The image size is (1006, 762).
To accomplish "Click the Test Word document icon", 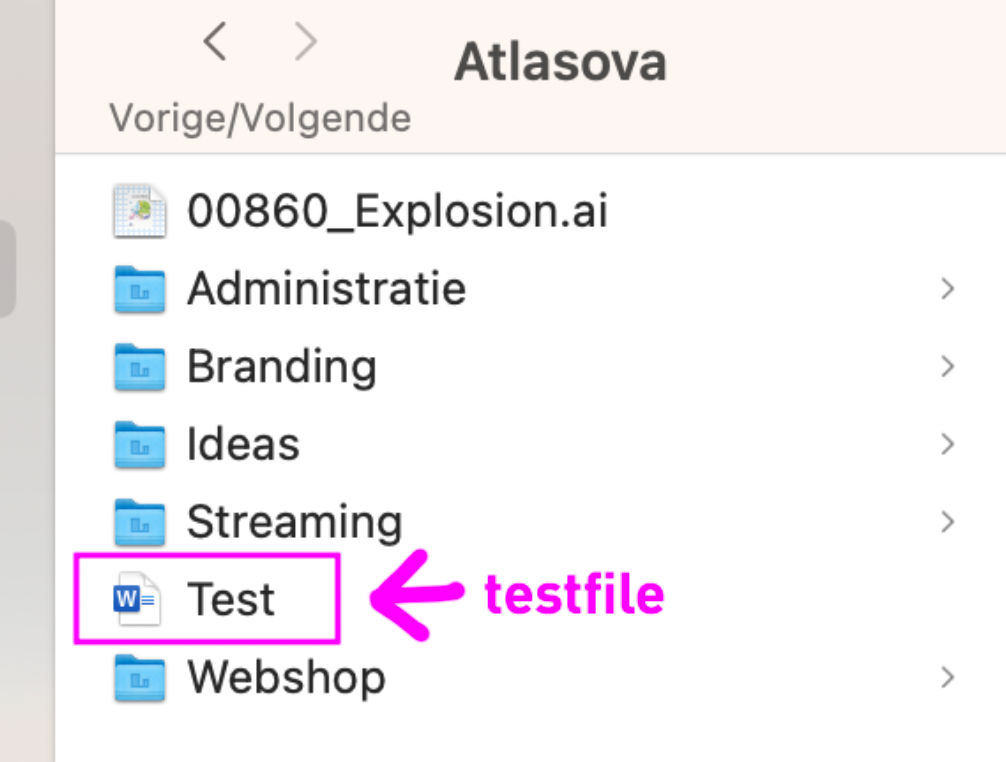I will click(x=137, y=599).
